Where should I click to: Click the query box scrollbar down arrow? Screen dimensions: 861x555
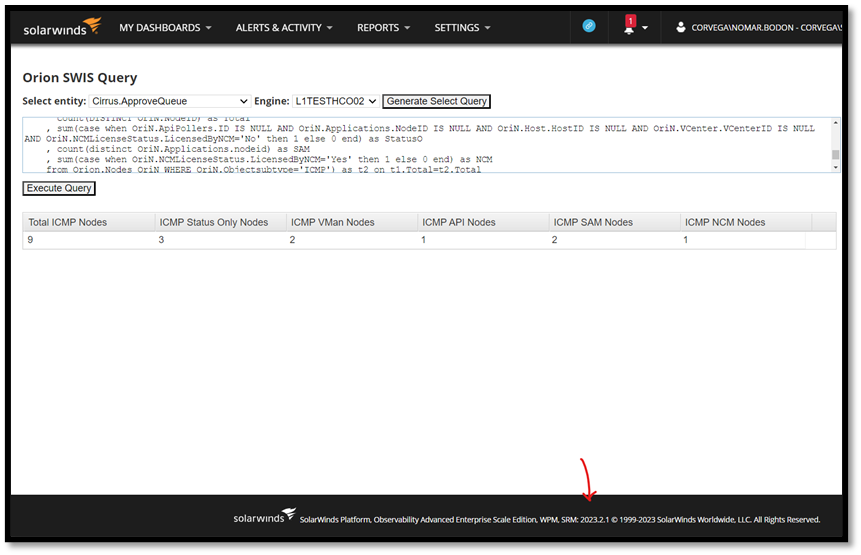[x=836, y=167]
